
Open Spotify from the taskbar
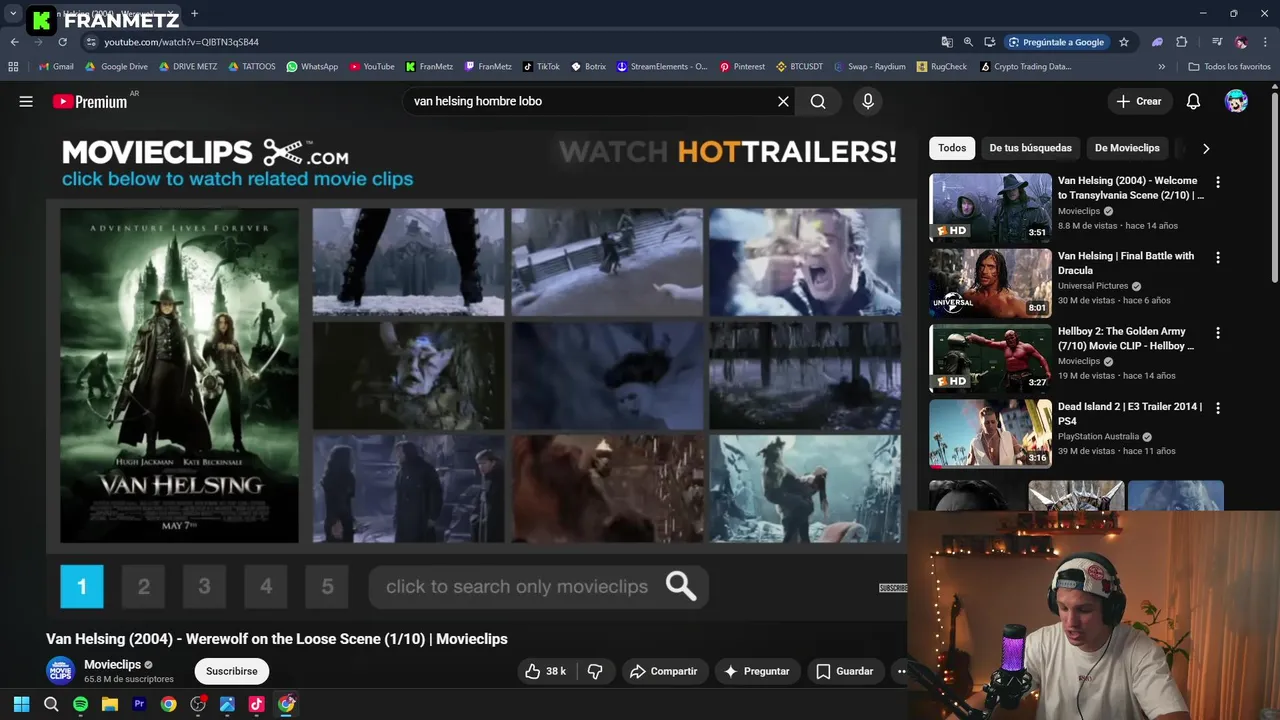(80, 704)
